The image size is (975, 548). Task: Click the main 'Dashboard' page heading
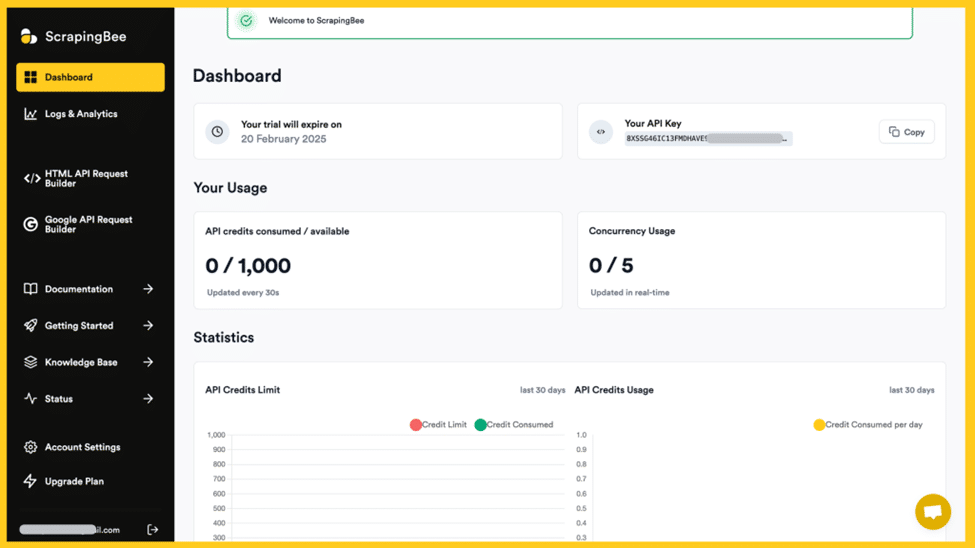(x=237, y=76)
